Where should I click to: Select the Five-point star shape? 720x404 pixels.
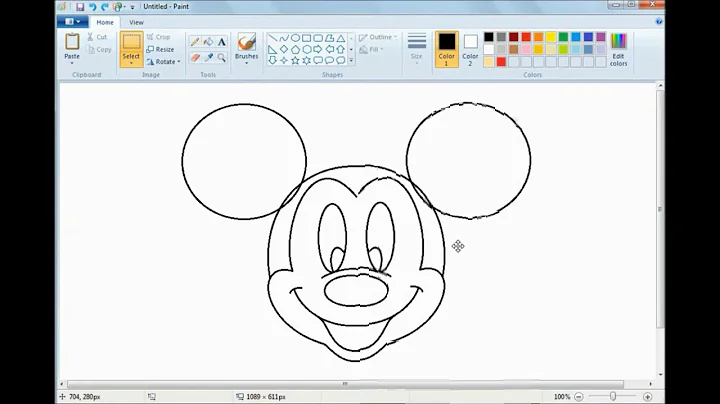point(295,60)
